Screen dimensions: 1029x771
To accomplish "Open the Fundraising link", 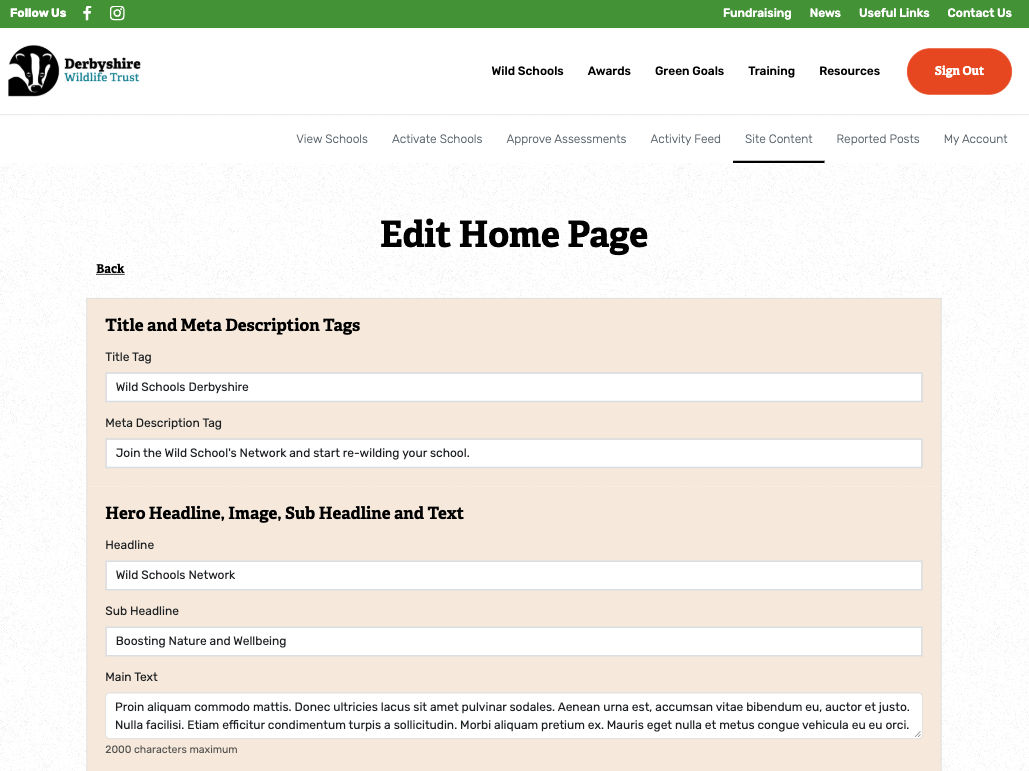I will (x=757, y=13).
